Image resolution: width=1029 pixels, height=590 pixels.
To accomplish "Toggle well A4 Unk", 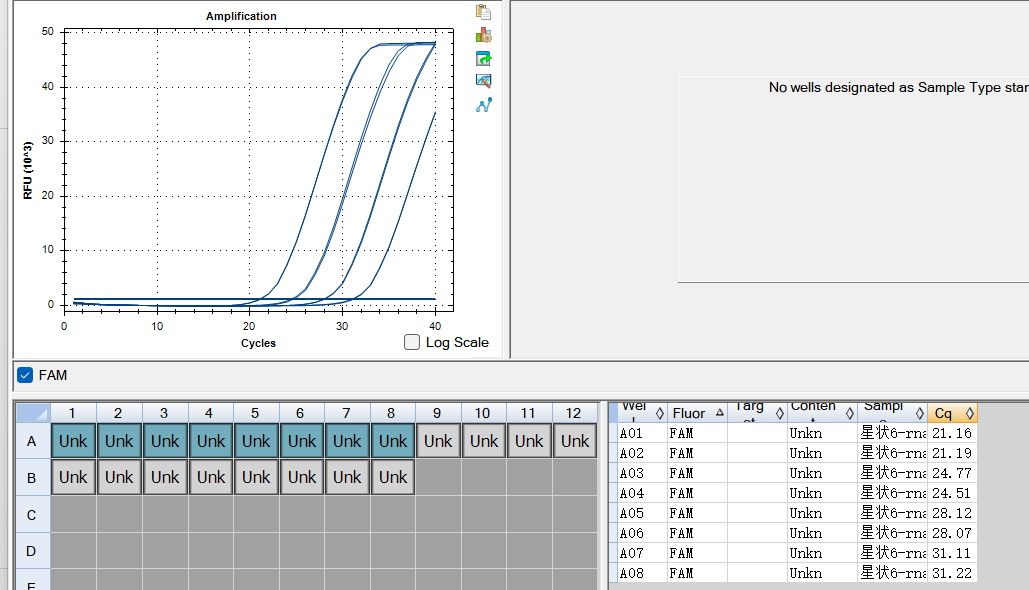I will 211,441.
